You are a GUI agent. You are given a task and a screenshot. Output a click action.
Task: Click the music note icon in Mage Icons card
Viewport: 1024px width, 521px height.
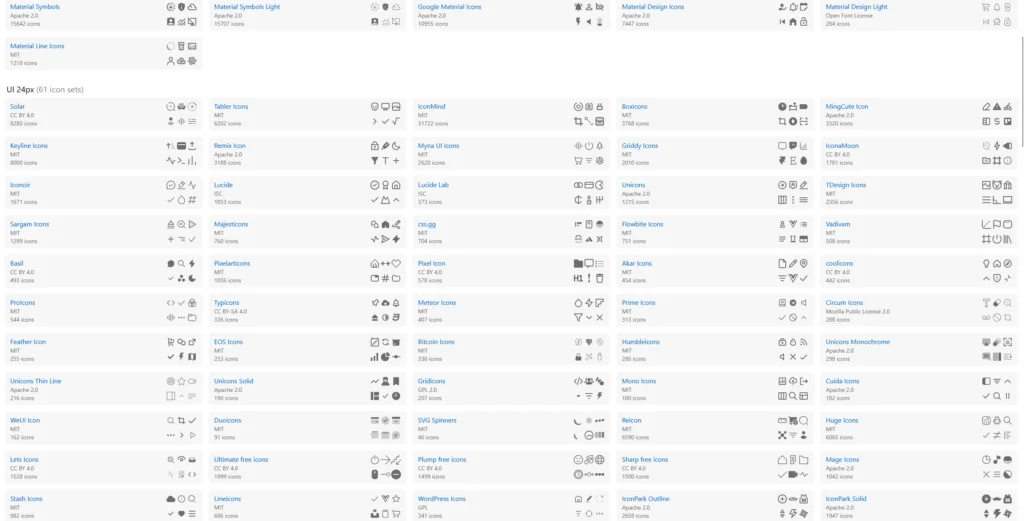997,459
